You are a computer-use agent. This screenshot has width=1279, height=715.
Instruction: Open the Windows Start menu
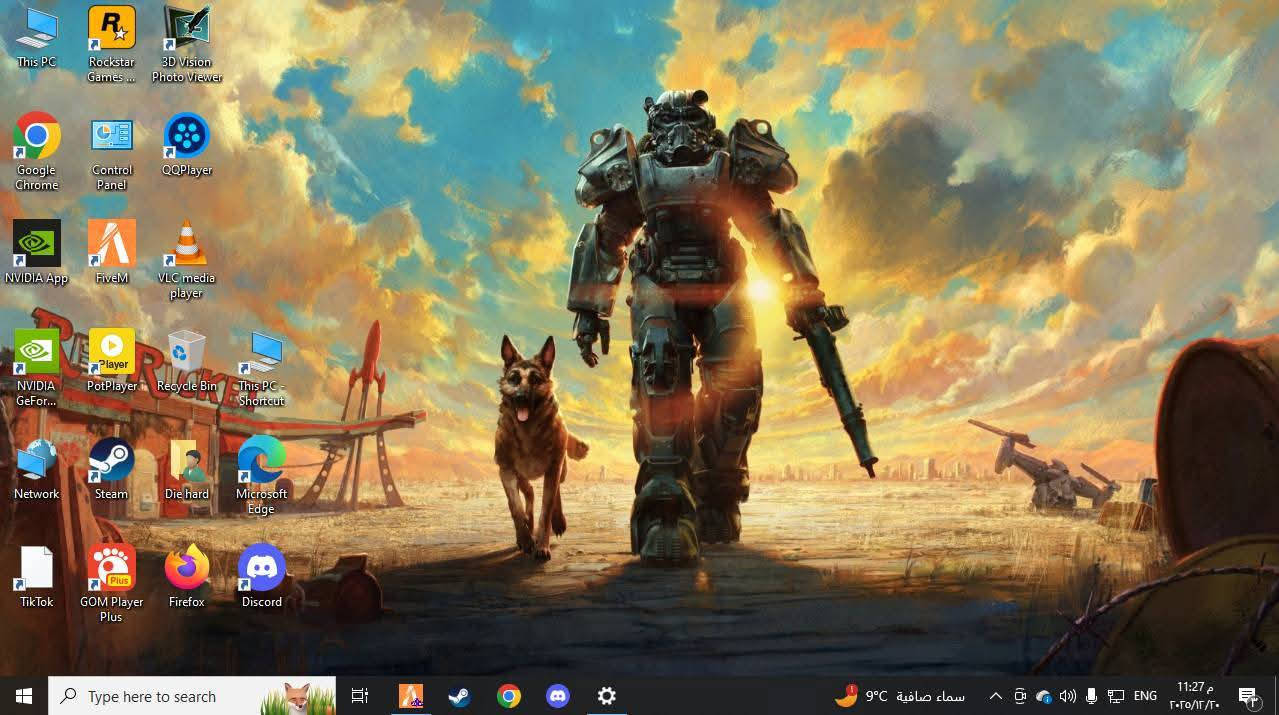pyautogui.click(x=24, y=696)
